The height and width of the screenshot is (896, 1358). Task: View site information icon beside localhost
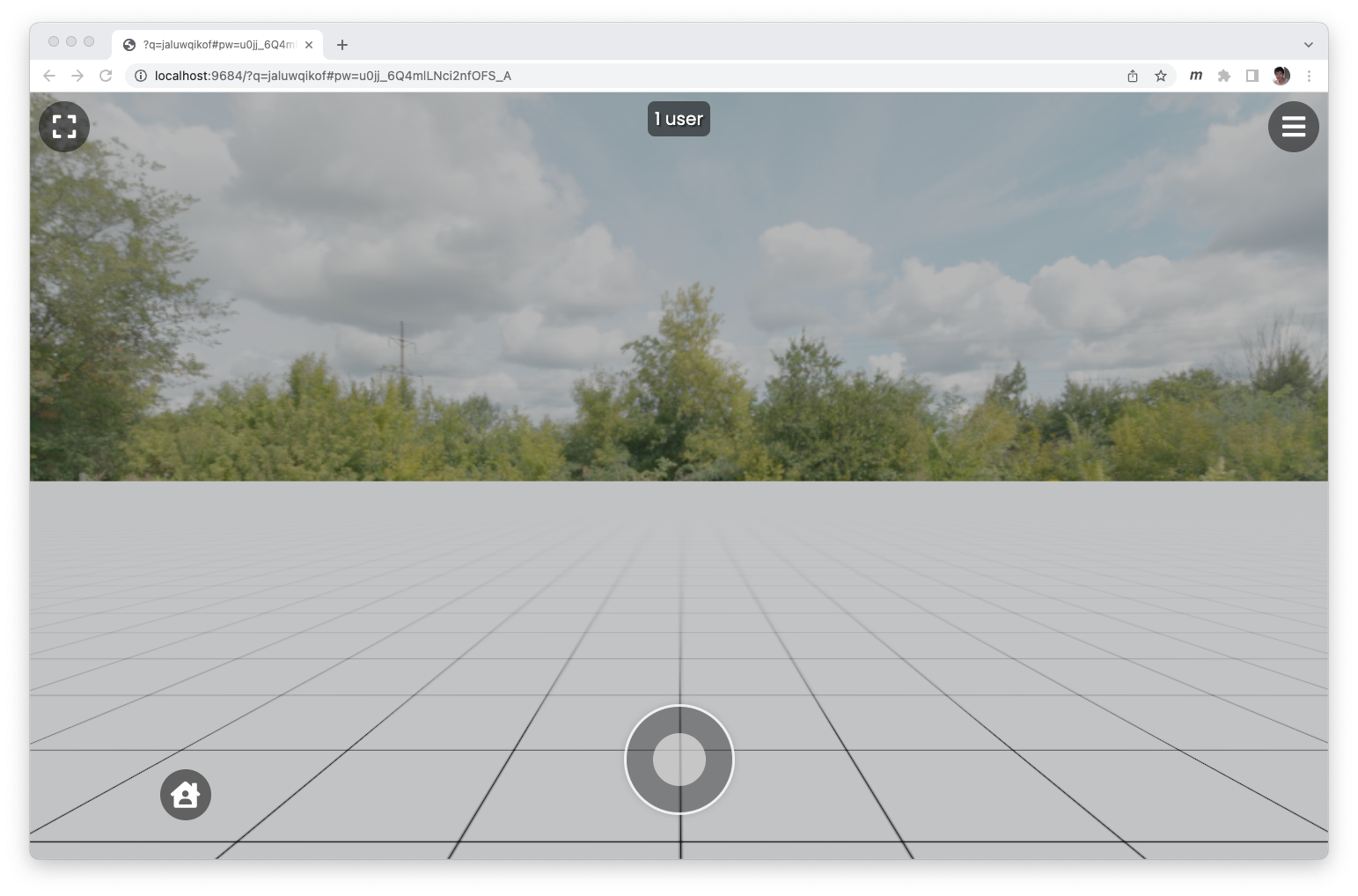click(141, 76)
